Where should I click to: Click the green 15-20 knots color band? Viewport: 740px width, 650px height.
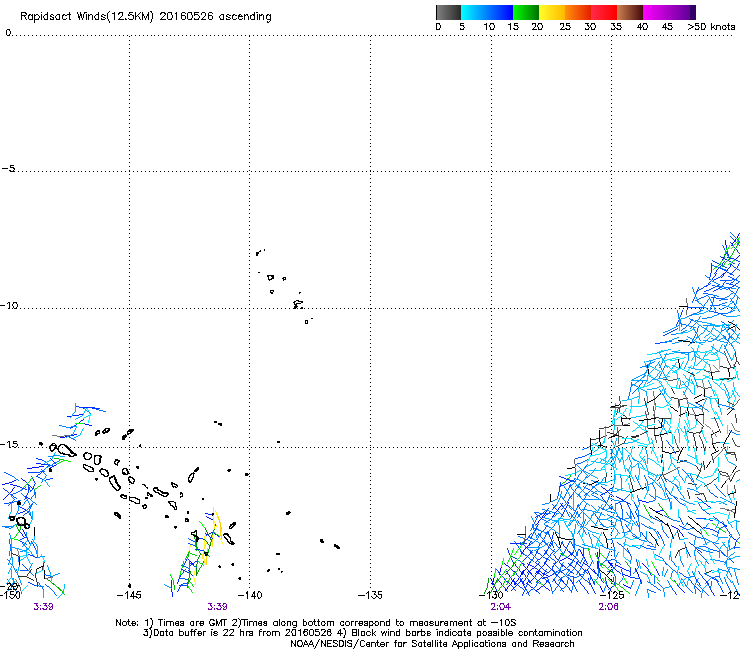coord(526,12)
